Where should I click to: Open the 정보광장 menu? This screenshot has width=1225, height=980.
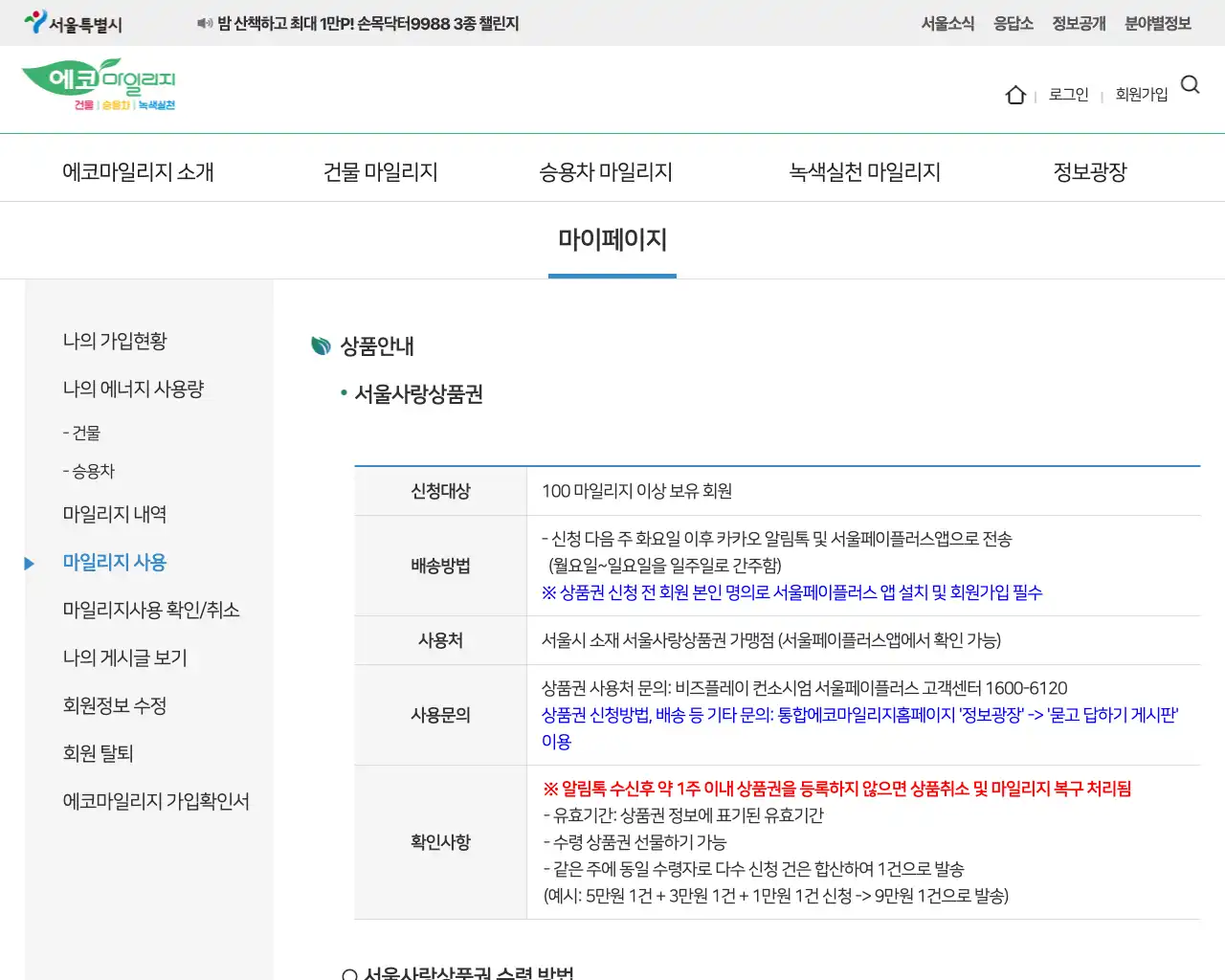pos(1090,172)
